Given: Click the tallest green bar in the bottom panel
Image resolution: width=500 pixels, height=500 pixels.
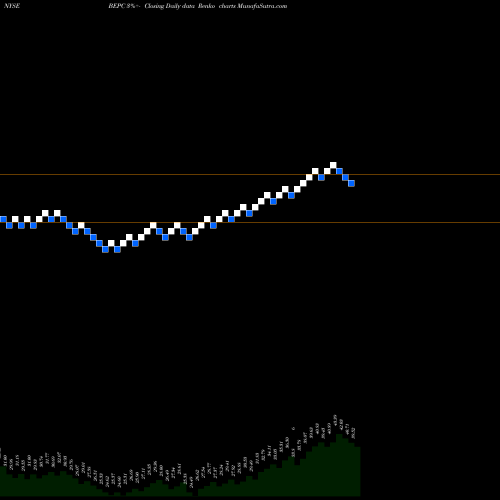Looking at the screenshot, I should coord(339,465).
